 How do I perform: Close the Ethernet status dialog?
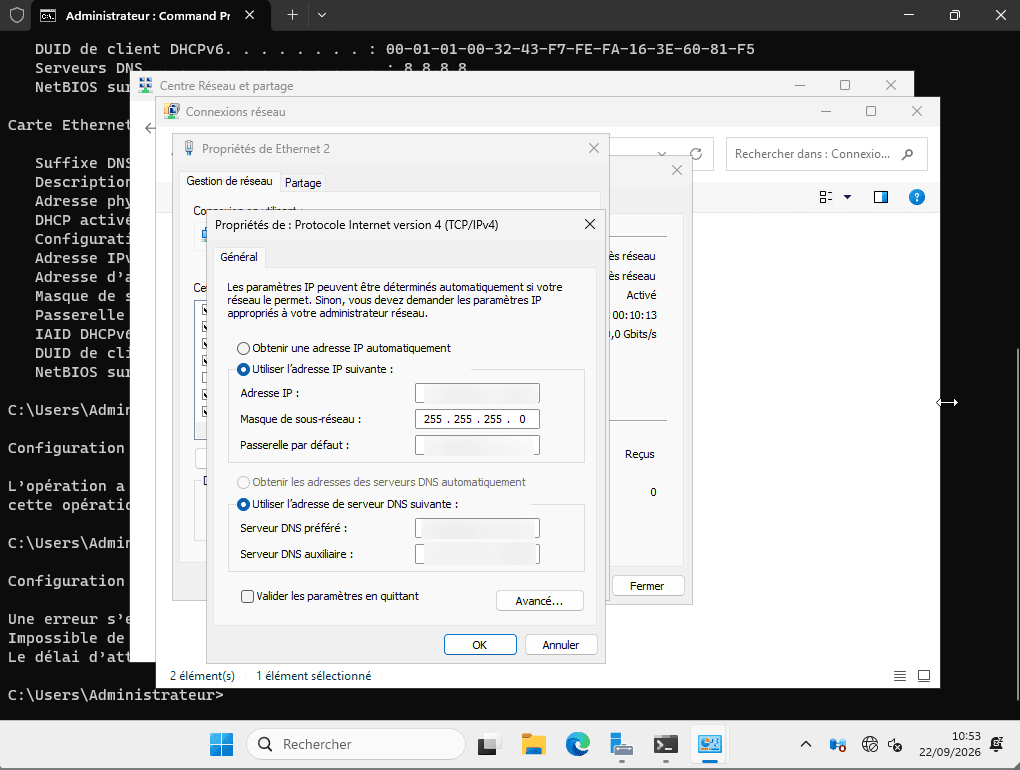(x=677, y=170)
